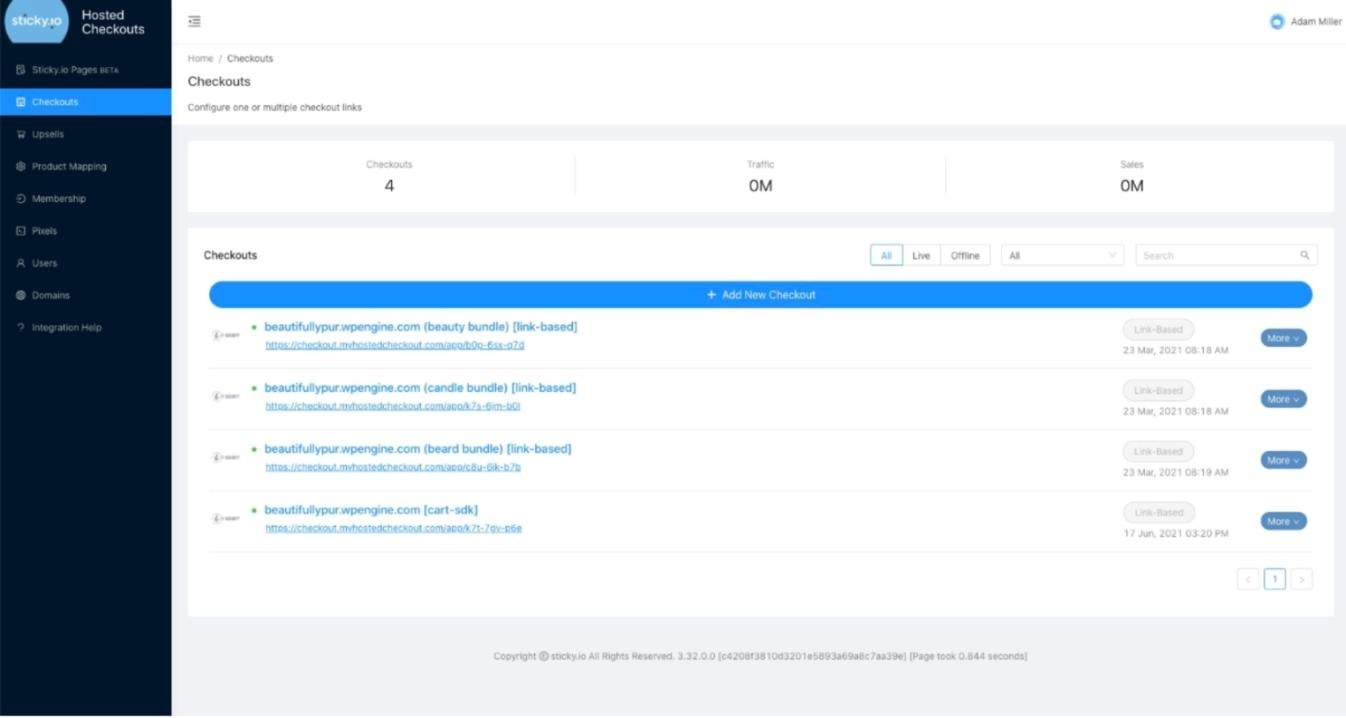1346x718 pixels.
Task: Collapse the sidebar with the menu-fold icon
Action: click(x=194, y=21)
